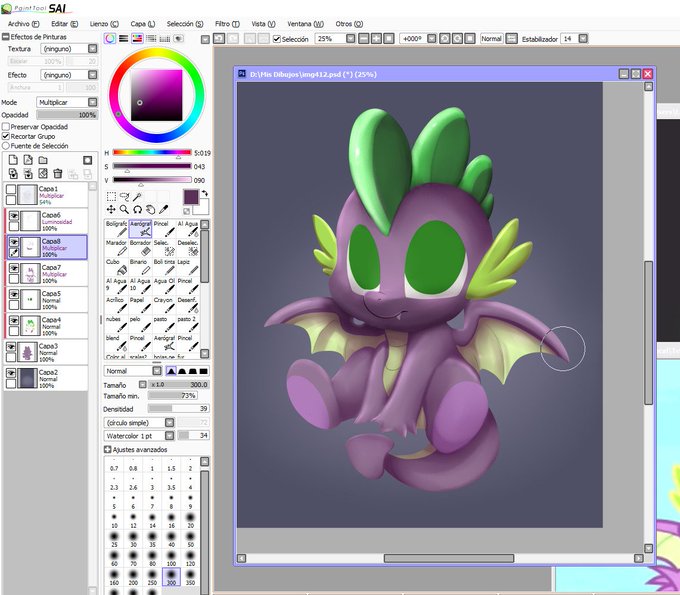680x595 pixels.
Task: Collapse the Ajustes avanzados section
Action: tap(108, 449)
